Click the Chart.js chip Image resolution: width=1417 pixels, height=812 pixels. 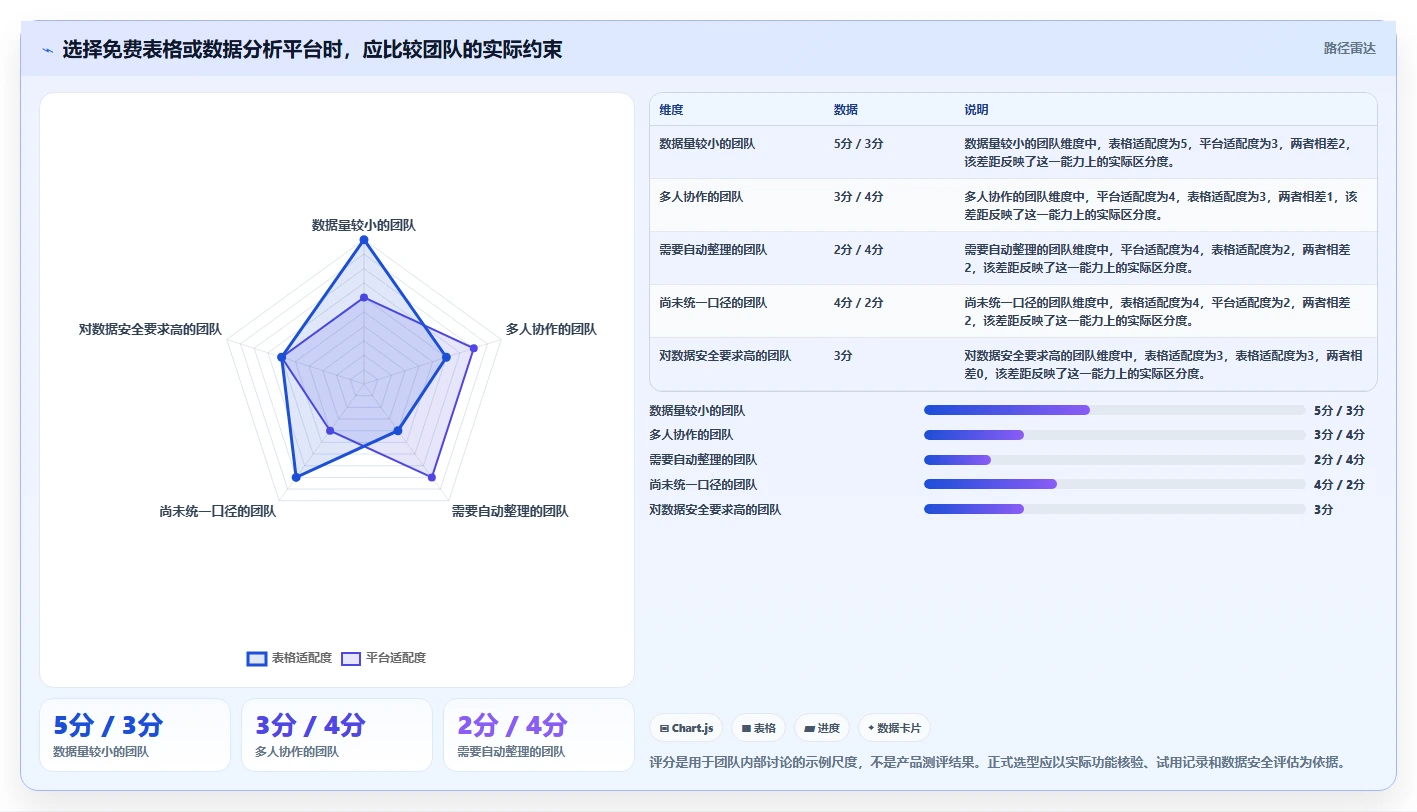[x=686, y=728]
